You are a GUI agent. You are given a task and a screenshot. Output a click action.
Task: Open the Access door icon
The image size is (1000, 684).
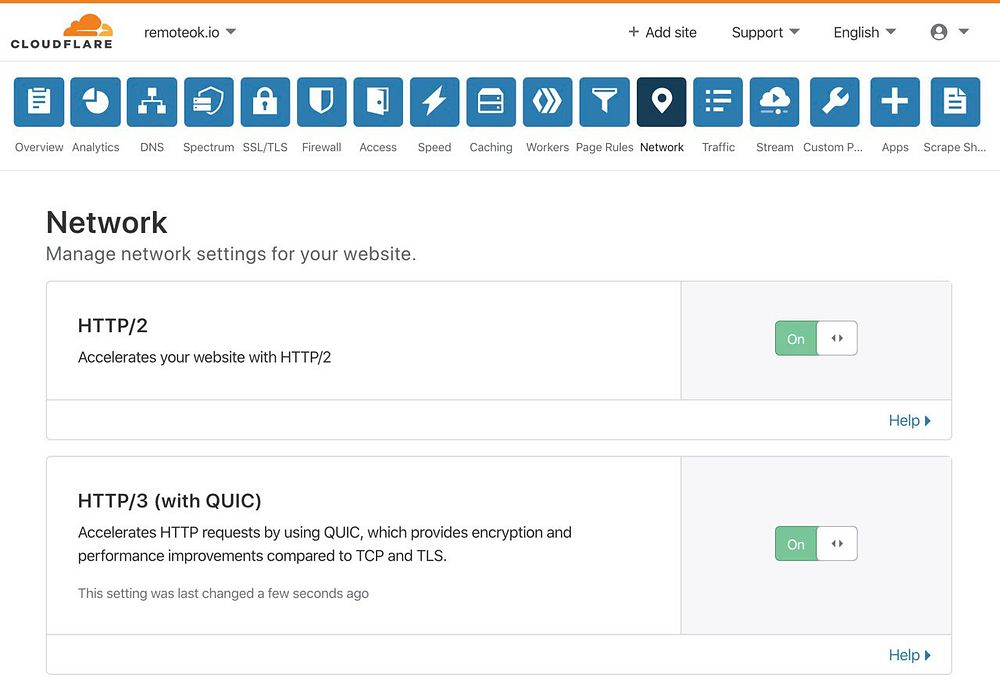(378, 102)
